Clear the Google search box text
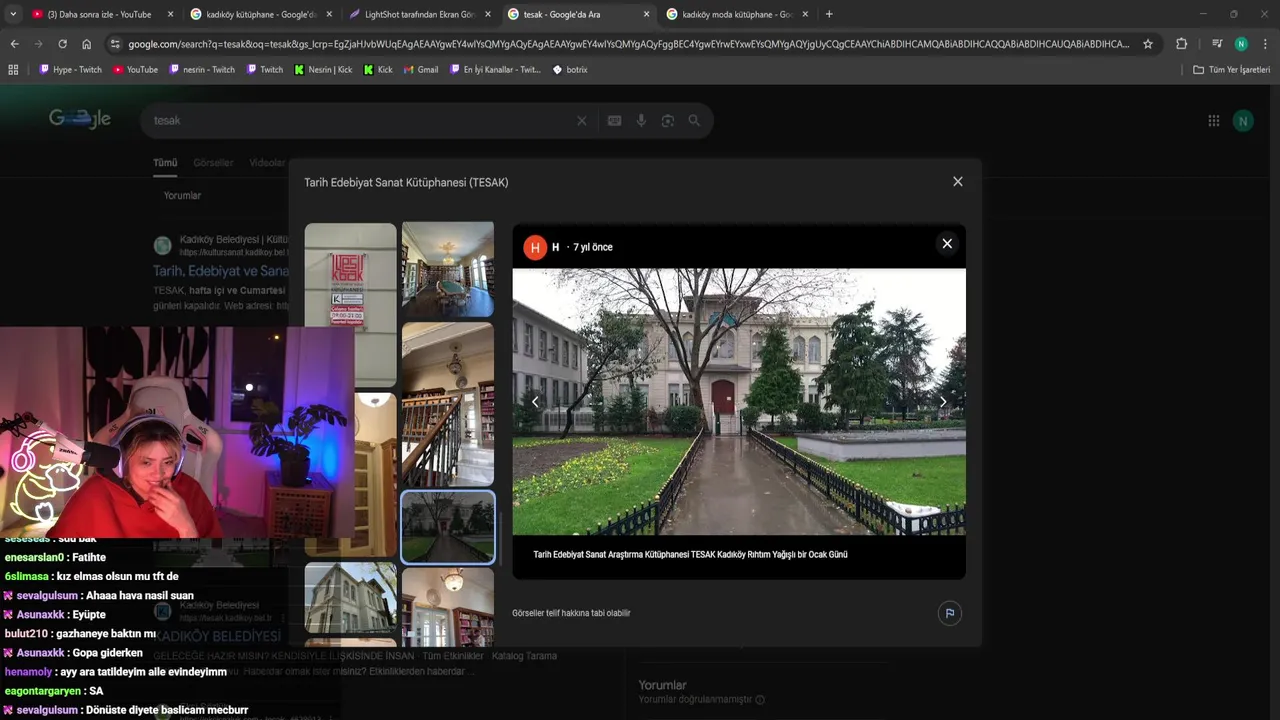 coord(582,121)
